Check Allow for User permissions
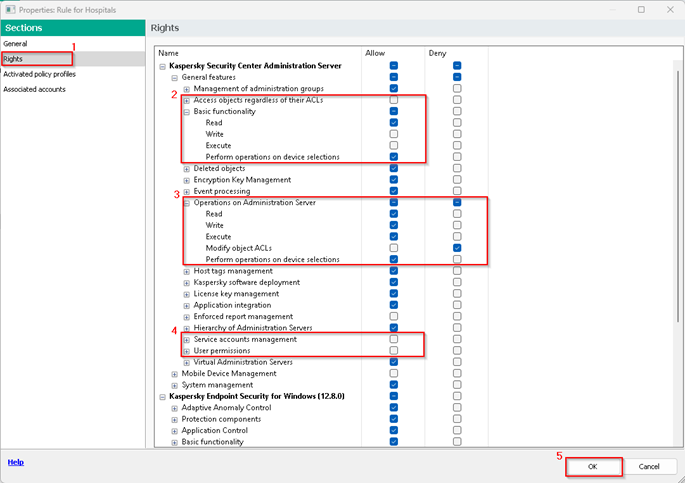685x483 pixels. click(394, 350)
